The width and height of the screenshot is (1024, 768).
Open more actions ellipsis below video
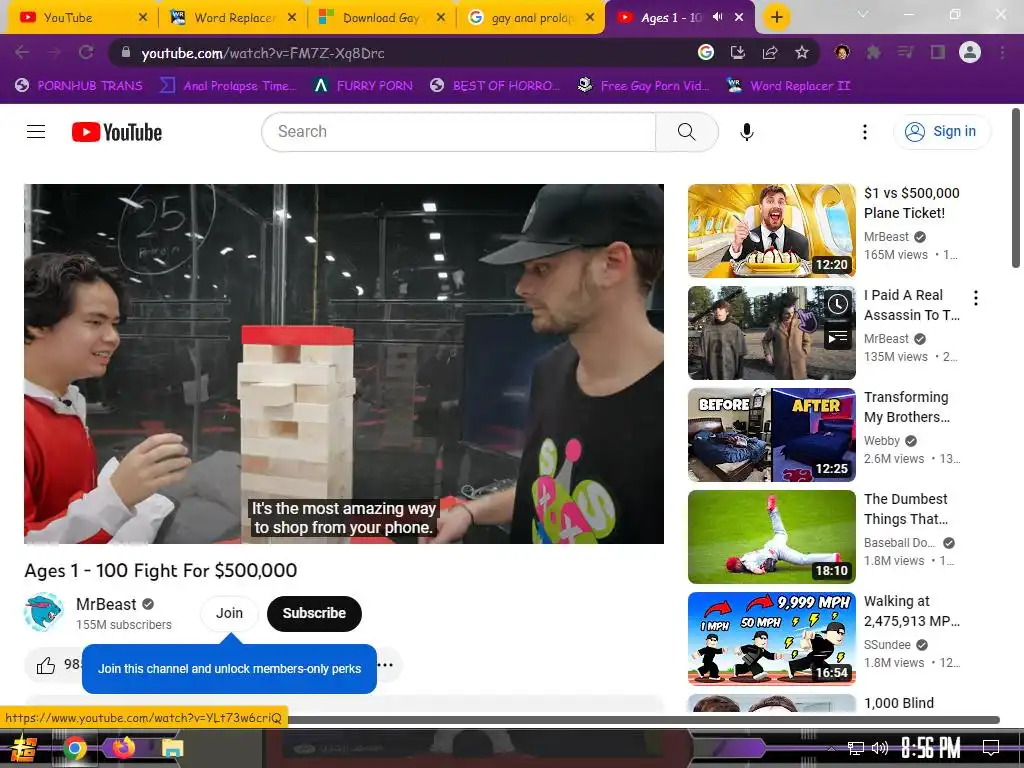click(386, 665)
